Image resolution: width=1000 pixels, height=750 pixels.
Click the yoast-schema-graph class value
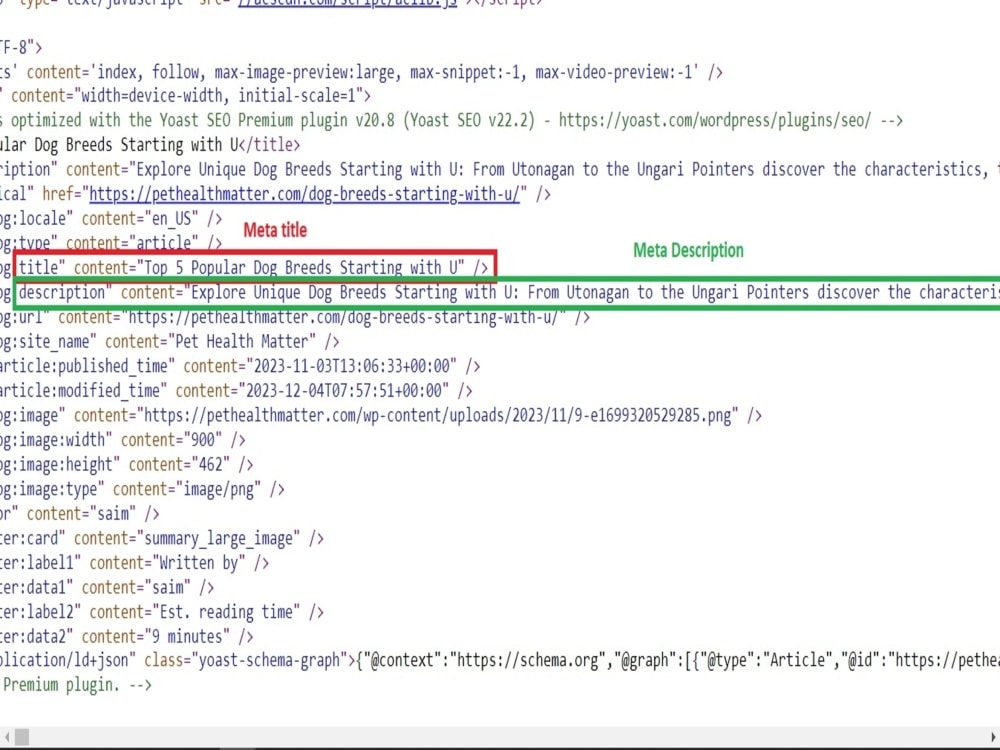pos(269,660)
